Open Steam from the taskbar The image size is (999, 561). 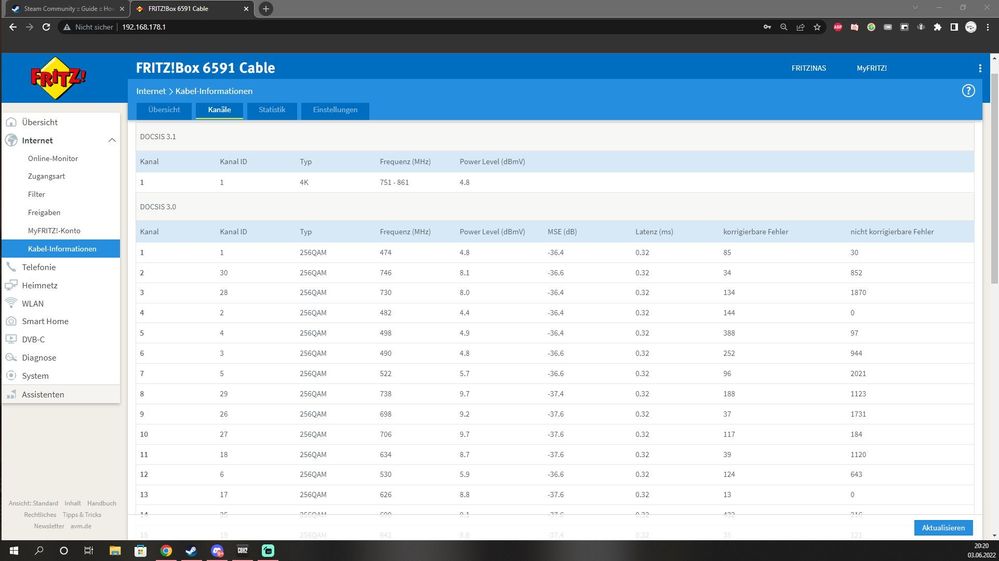[192, 550]
